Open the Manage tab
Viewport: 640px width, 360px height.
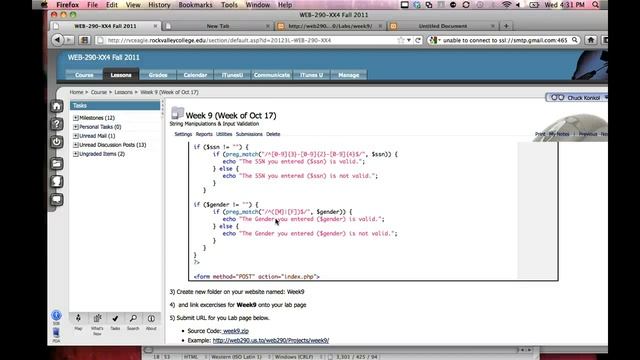349,75
